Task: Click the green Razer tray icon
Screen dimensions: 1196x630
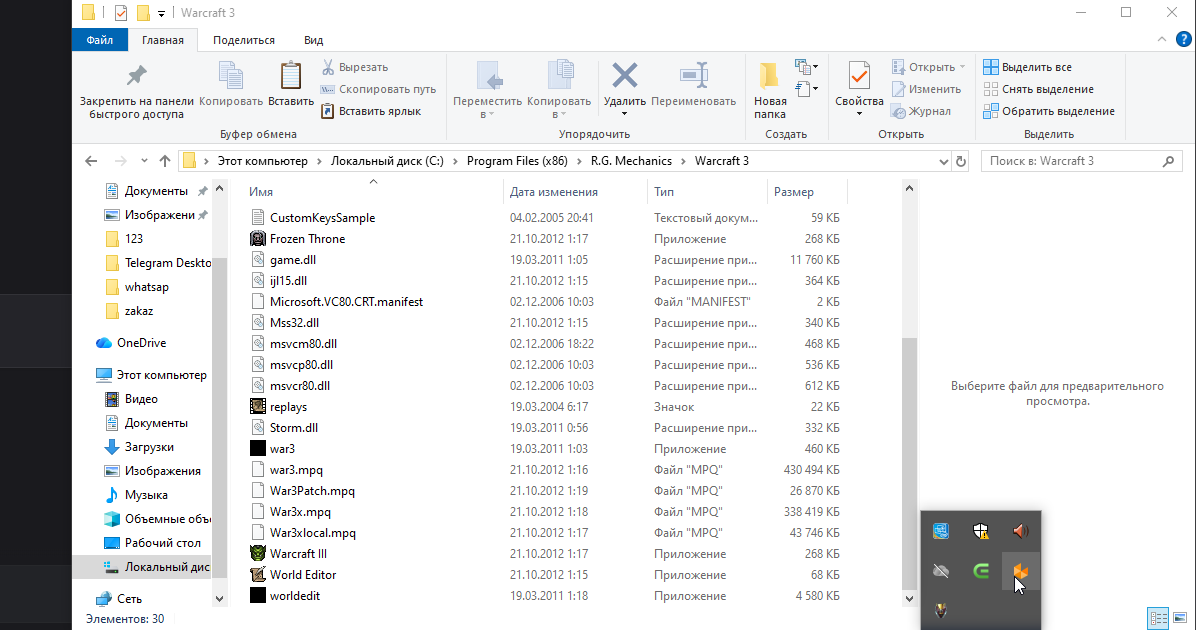Action: click(x=981, y=571)
